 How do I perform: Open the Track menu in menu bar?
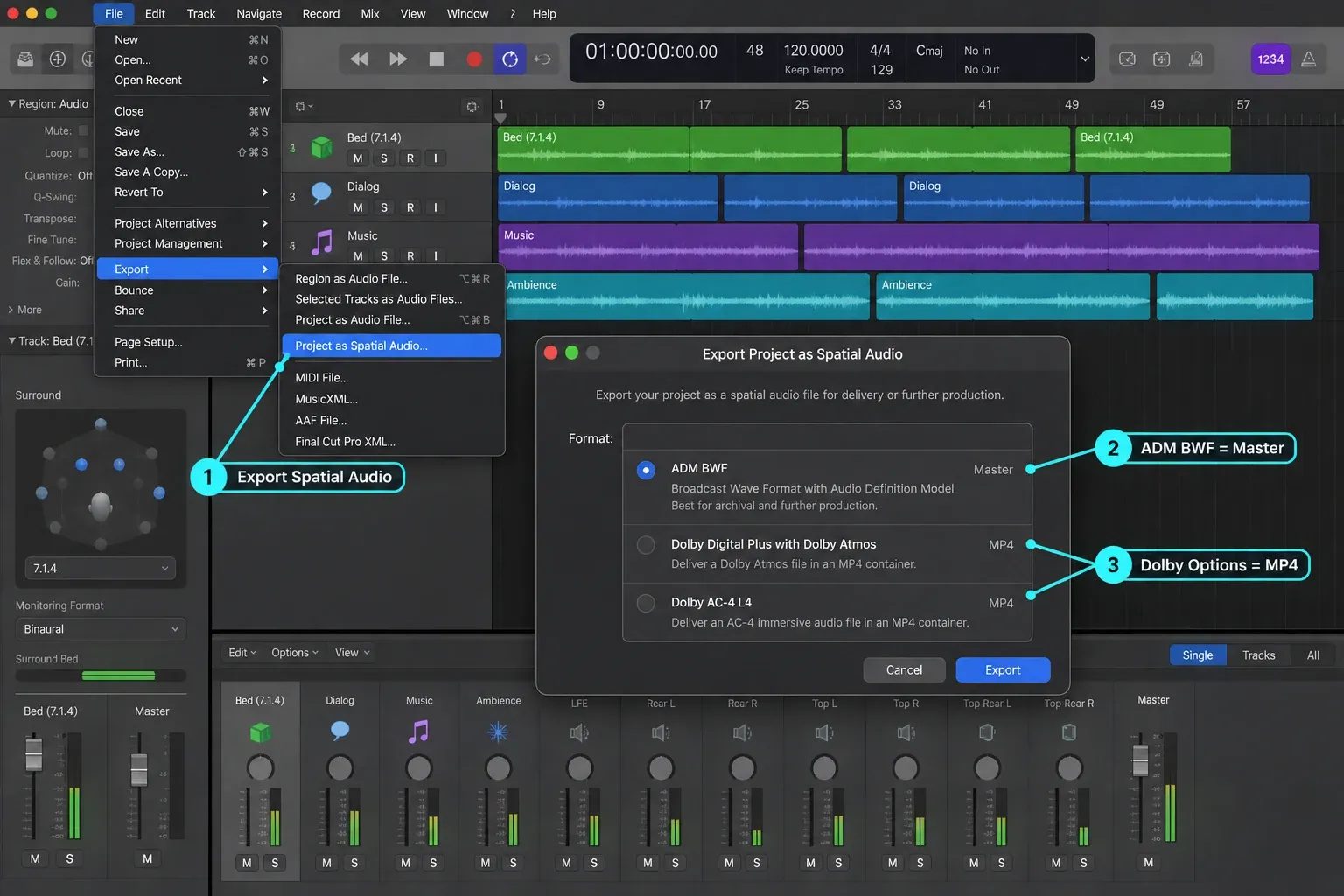200,13
